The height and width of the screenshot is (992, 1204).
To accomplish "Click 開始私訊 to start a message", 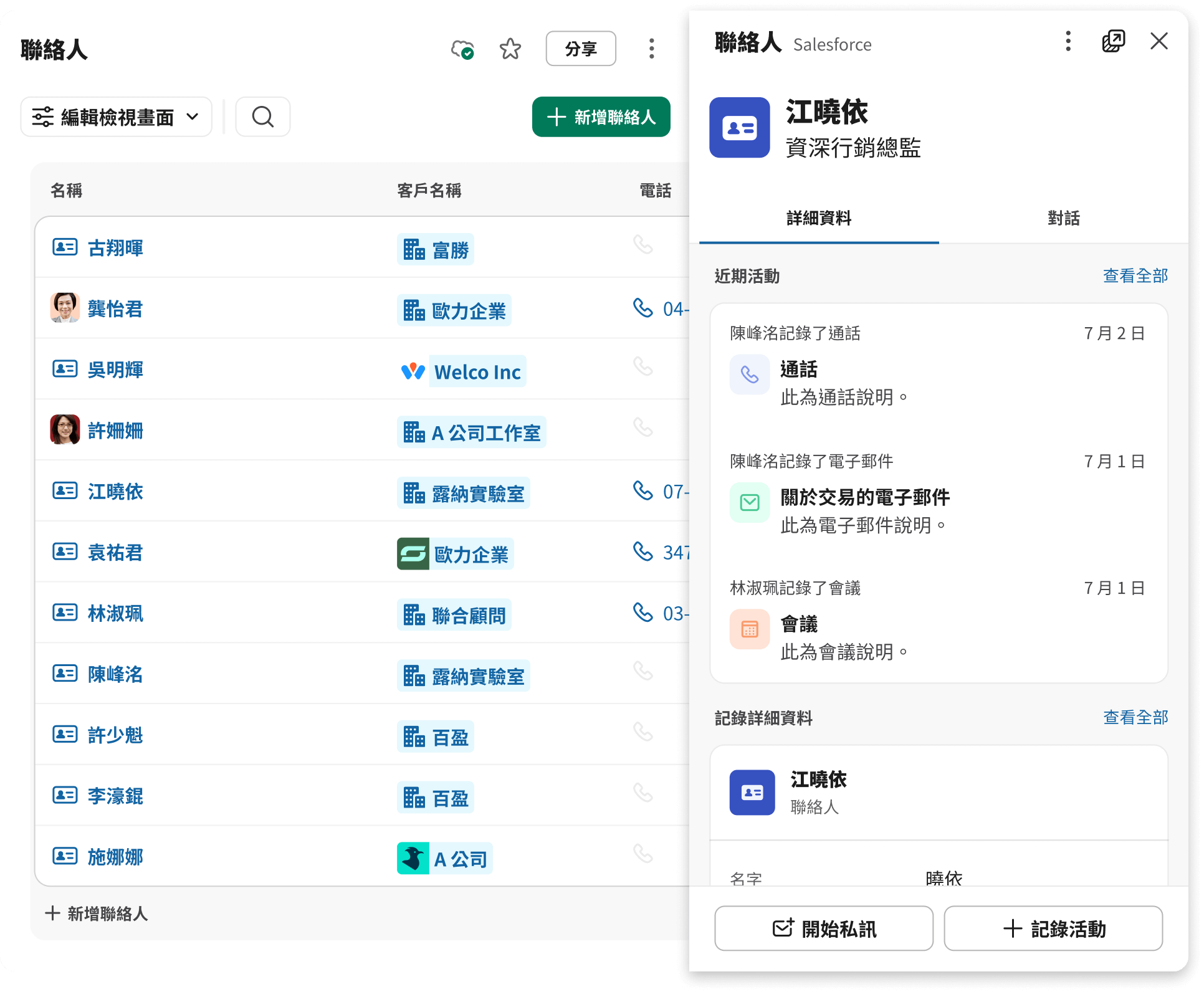I will point(824,928).
